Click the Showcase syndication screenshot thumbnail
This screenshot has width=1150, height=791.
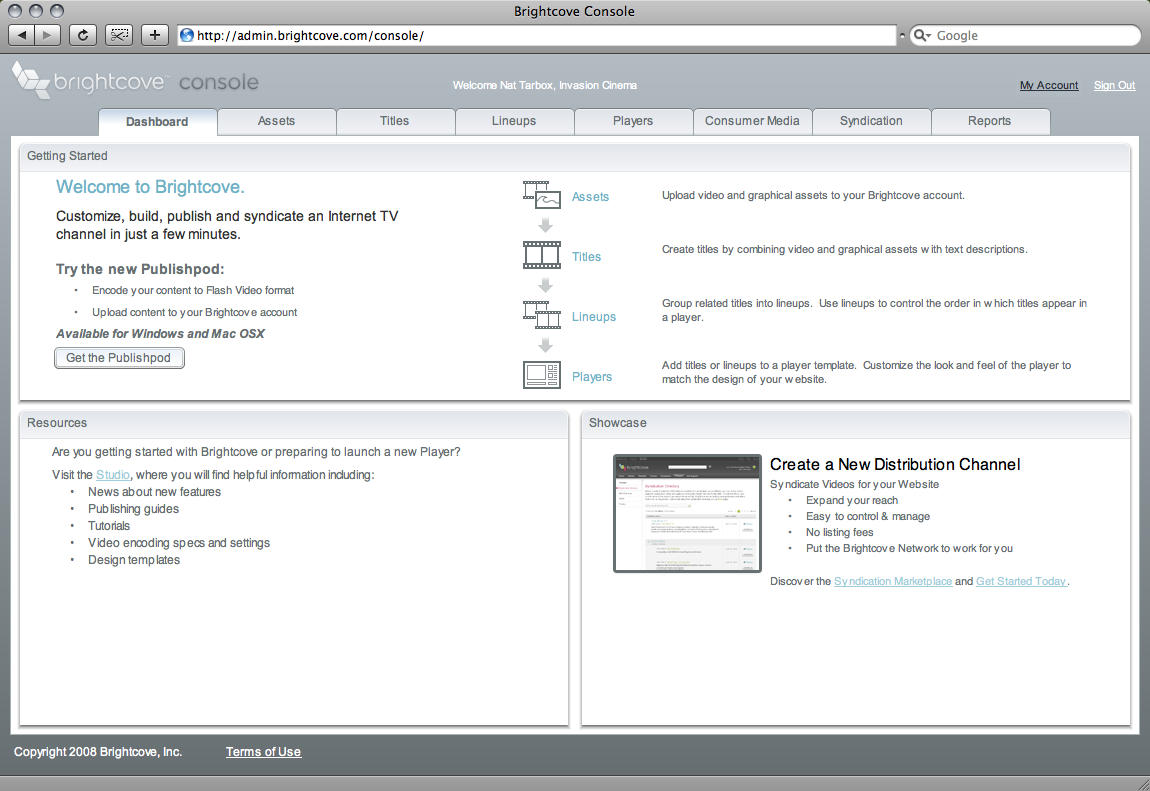(687, 513)
